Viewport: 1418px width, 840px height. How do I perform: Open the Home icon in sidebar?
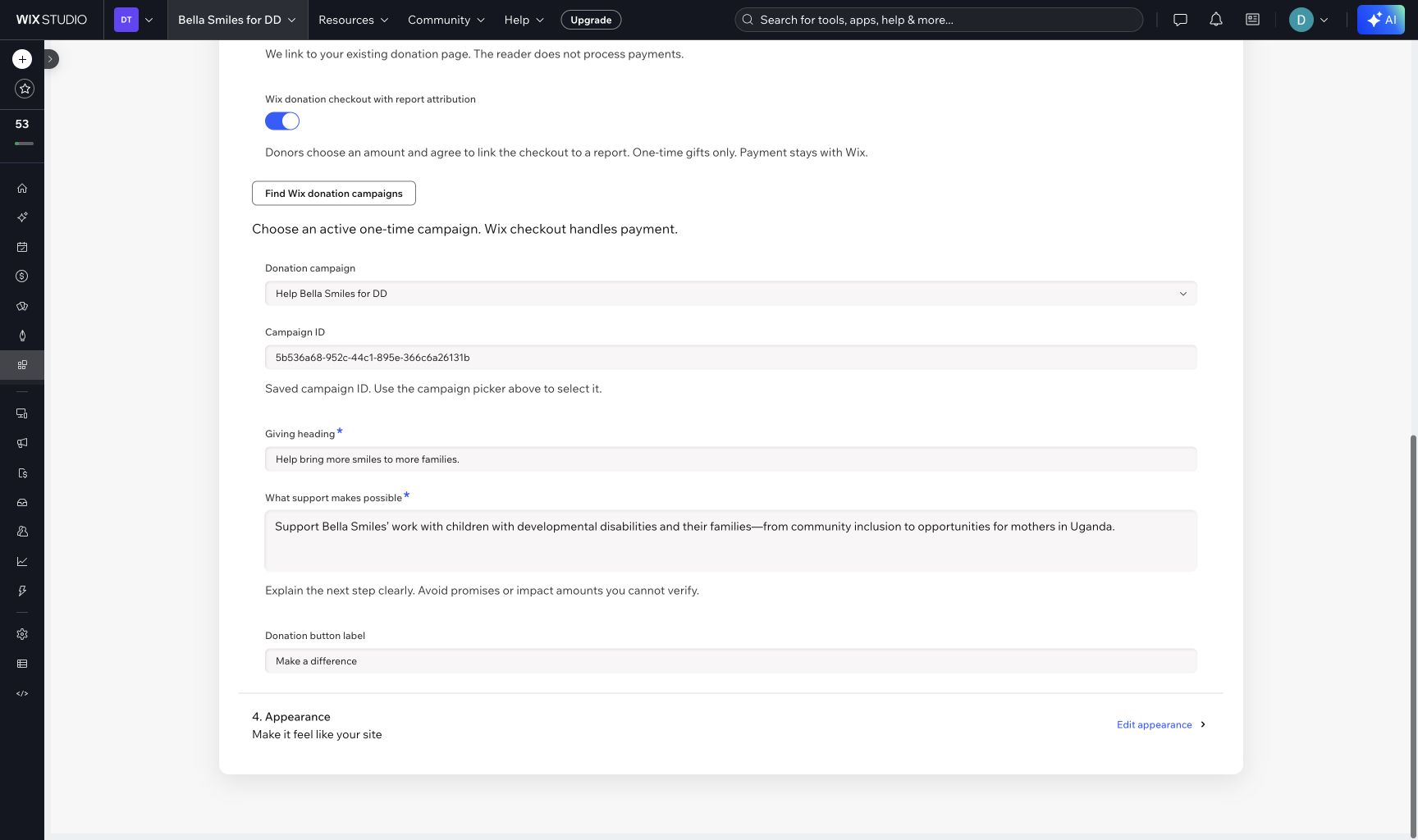[x=22, y=188]
